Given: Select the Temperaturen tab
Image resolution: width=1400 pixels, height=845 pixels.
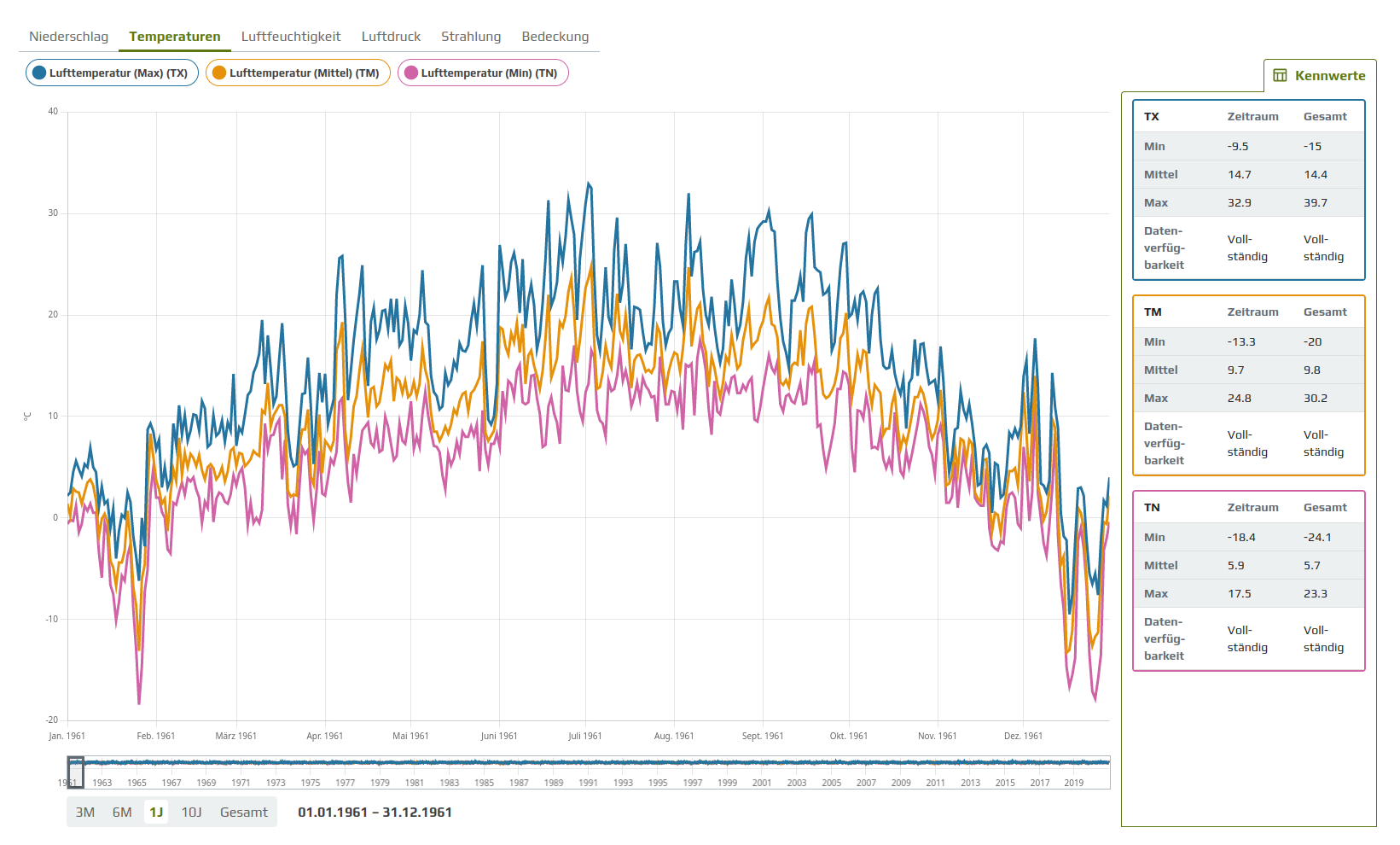Looking at the screenshot, I should pyautogui.click(x=175, y=37).
